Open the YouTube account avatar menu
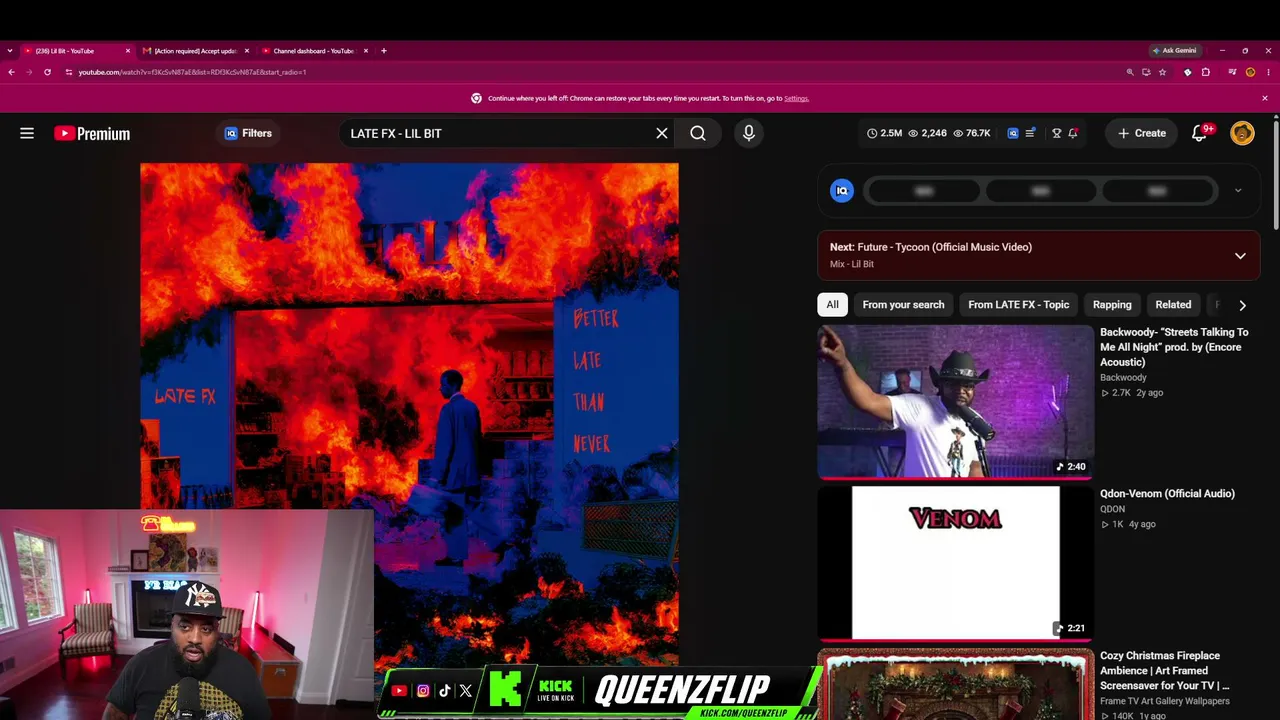The width and height of the screenshot is (1280, 720). pyautogui.click(x=1242, y=133)
